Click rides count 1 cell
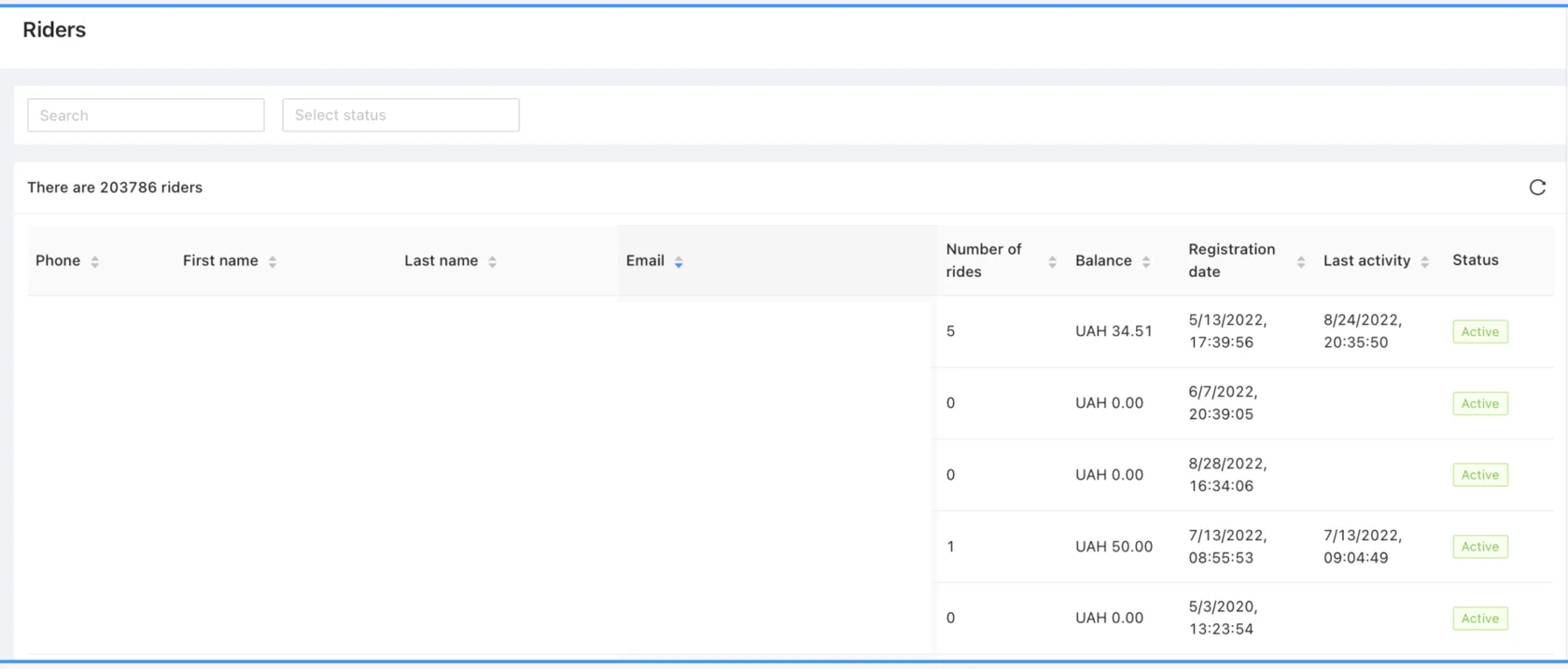Screen dimensions: 1568x669 click(x=950, y=547)
